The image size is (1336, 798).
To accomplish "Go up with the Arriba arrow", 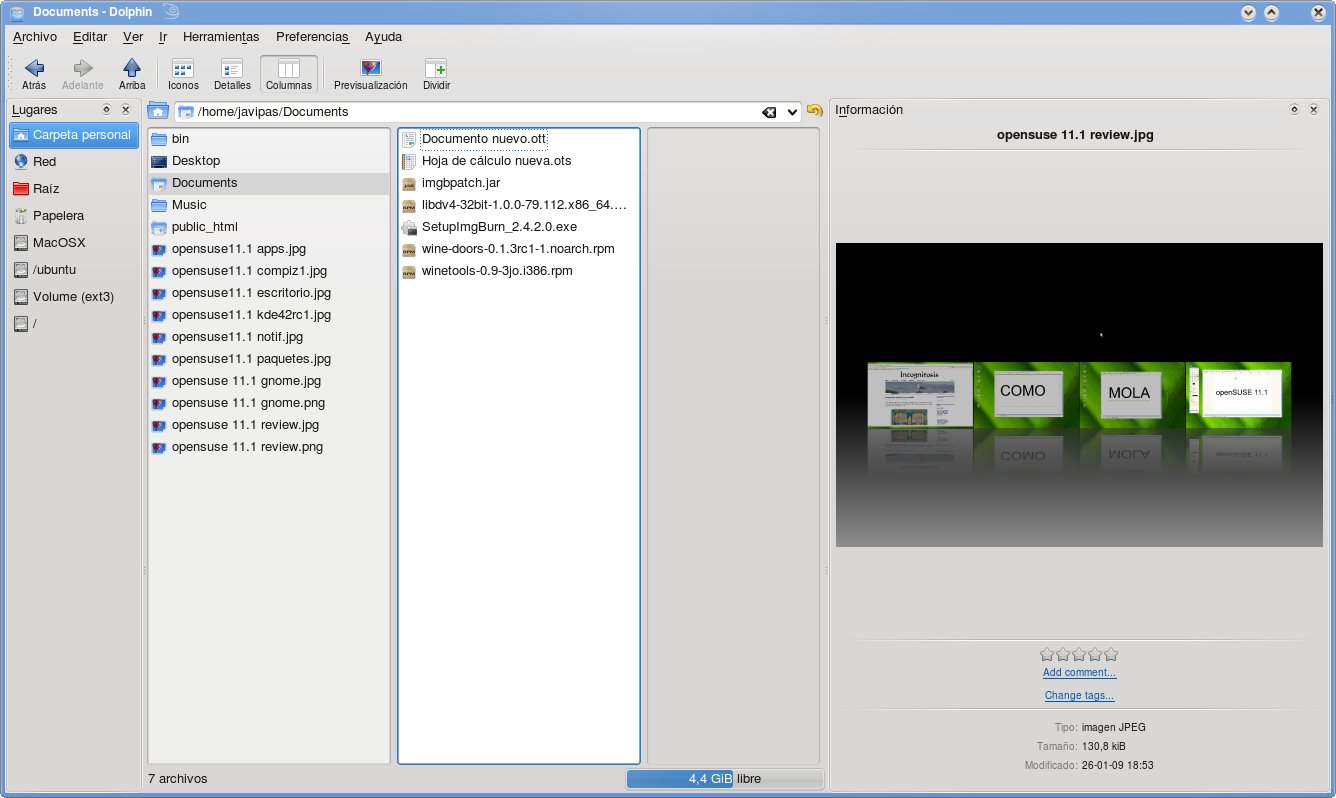I will (x=132, y=75).
